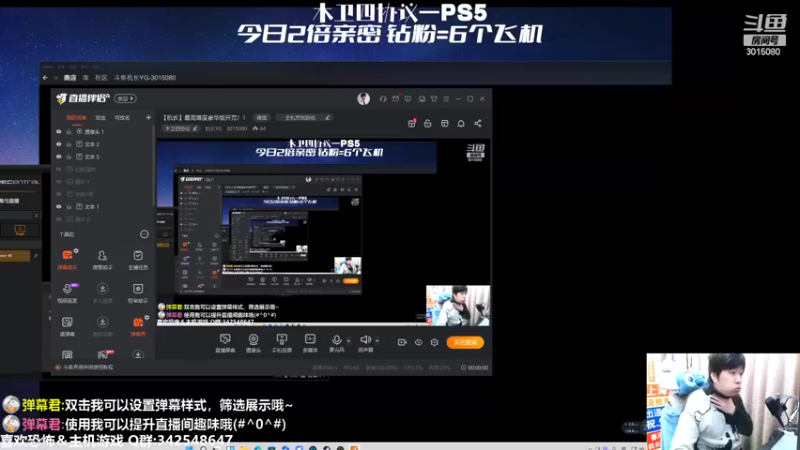Select the highlighted orange scene tab
This screenshot has height=450, width=800.
click(77, 118)
